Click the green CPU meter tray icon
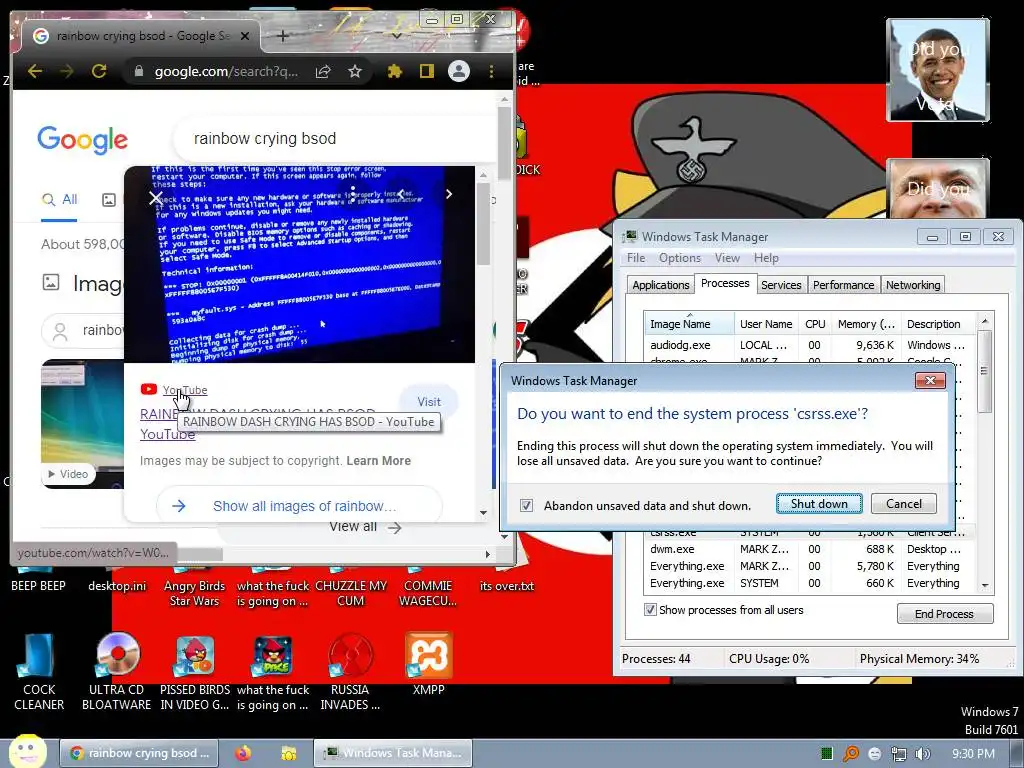The width and height of the screenshot is (1024, 768). 827,754
